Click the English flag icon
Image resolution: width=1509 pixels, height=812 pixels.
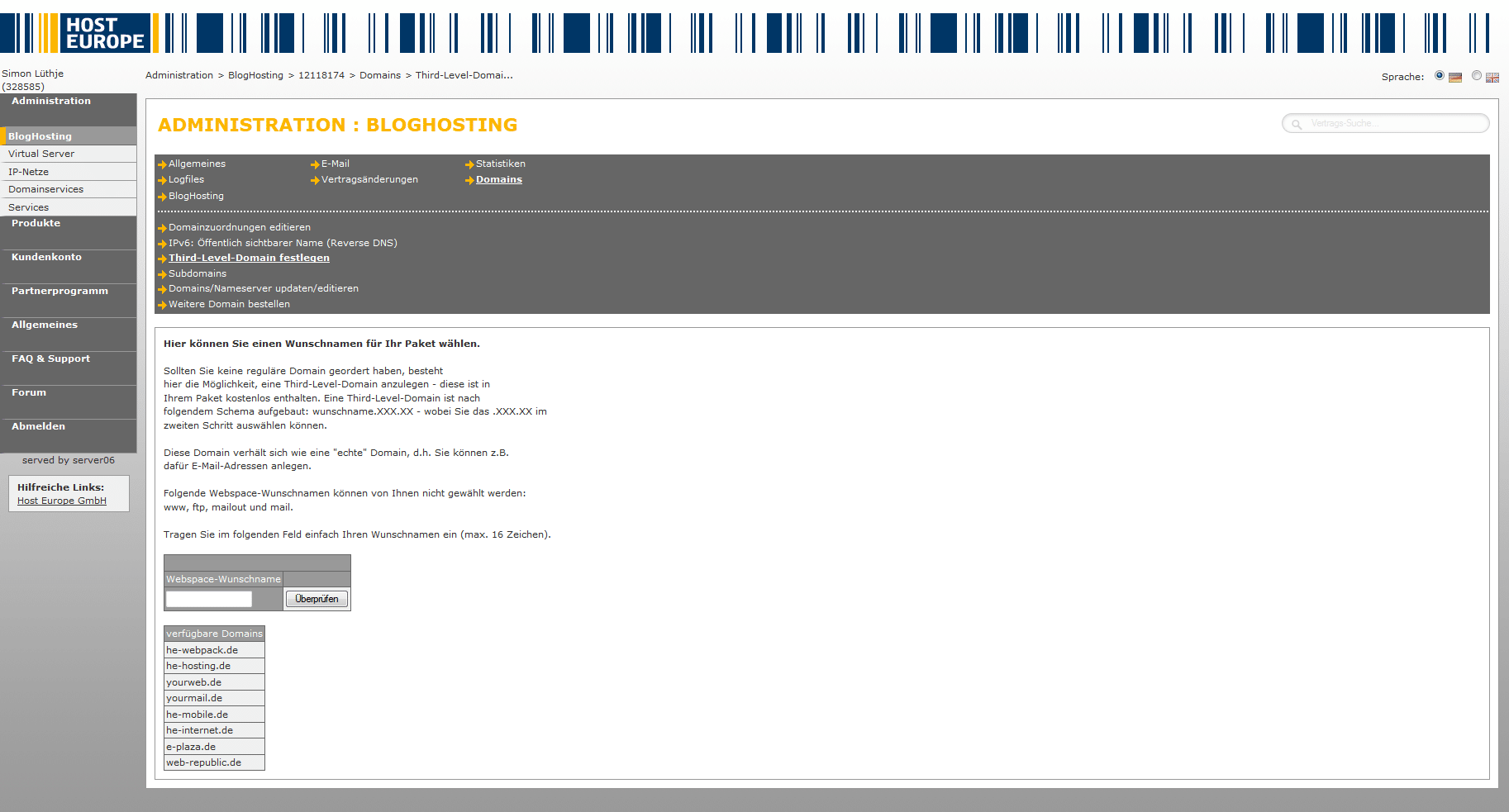(1492, 78)
